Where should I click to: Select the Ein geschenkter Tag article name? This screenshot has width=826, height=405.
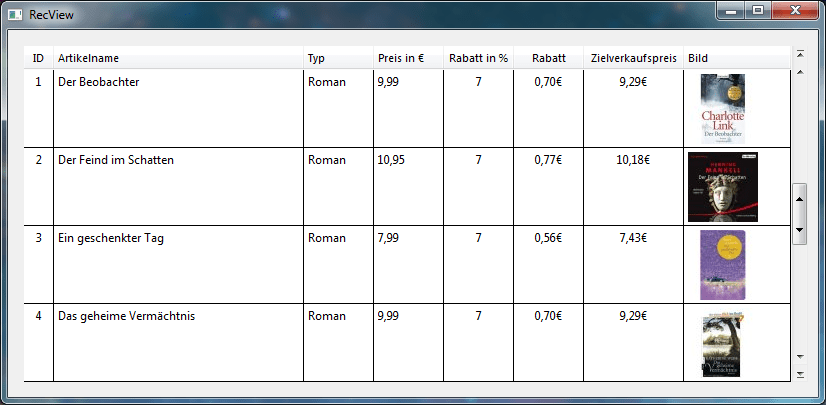click(111, 238)
